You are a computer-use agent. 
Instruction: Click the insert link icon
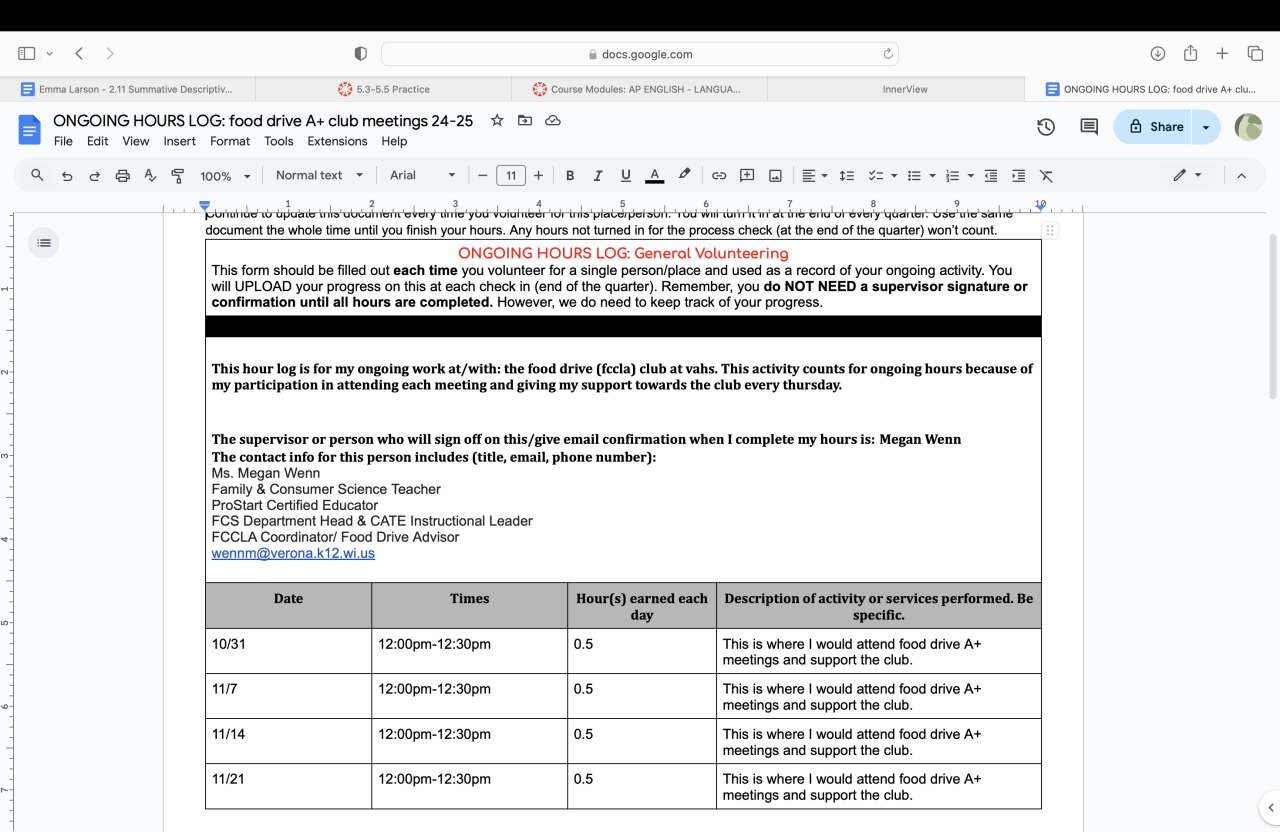[x=718, y=176]
